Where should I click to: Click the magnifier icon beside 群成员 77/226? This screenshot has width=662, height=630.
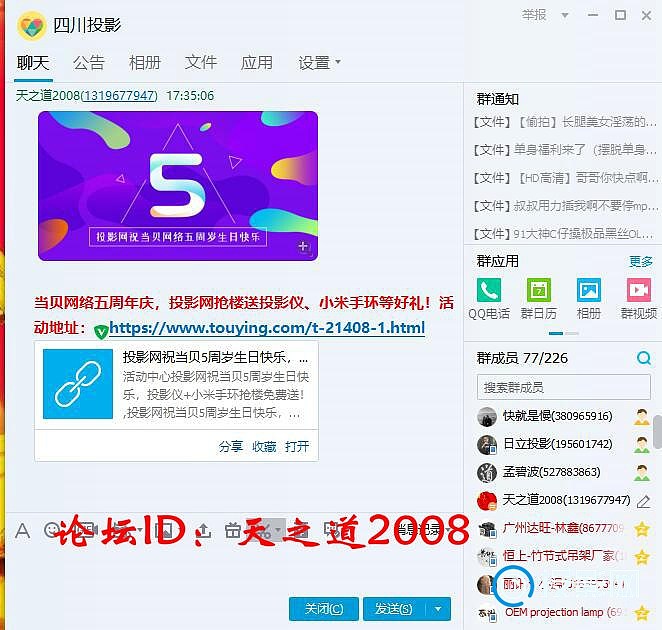pos(644,358)
